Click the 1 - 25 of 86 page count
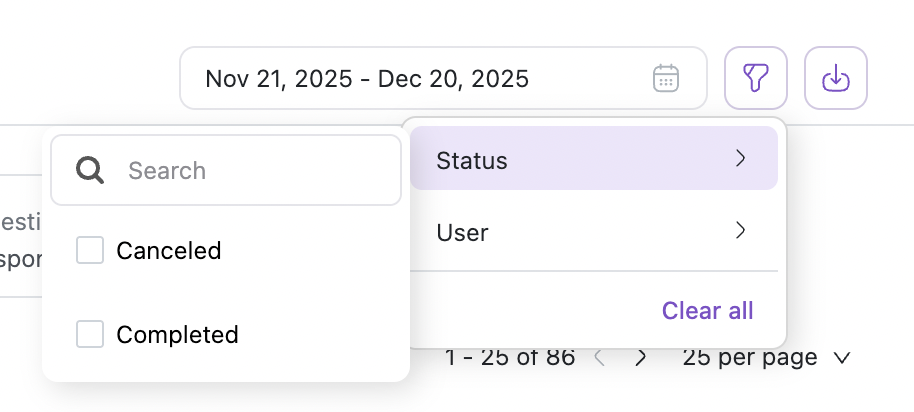 coord(510,357)
